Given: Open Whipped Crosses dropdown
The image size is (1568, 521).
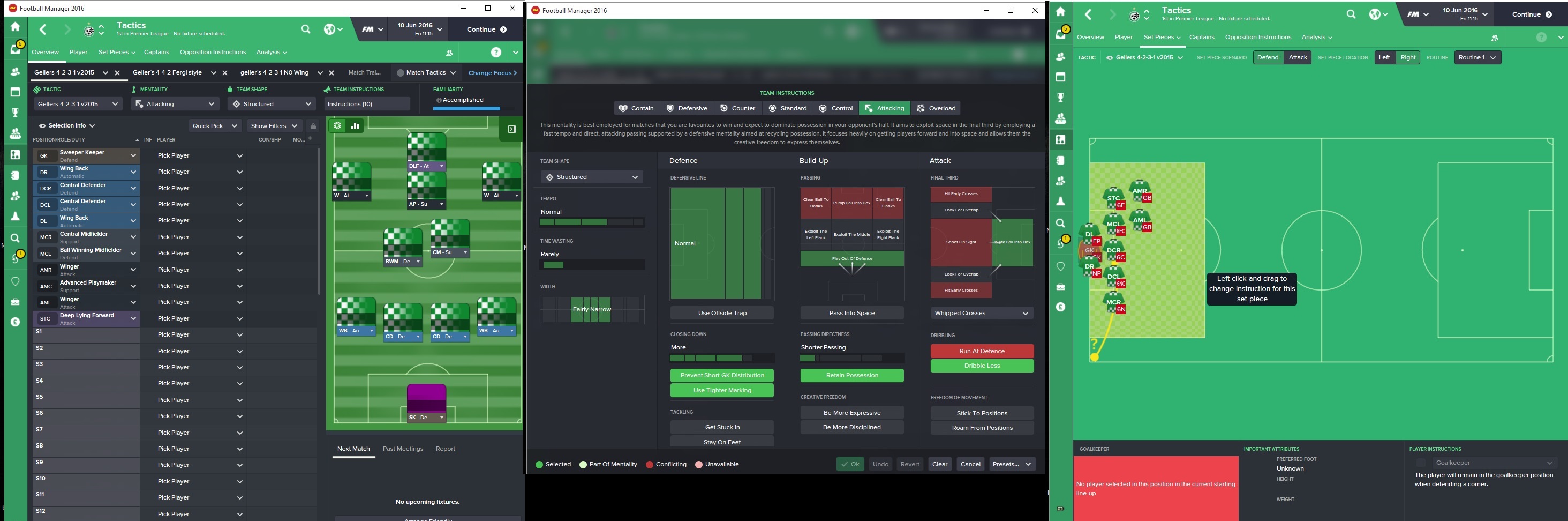Looking at the screenshot, I should point(982,313).
